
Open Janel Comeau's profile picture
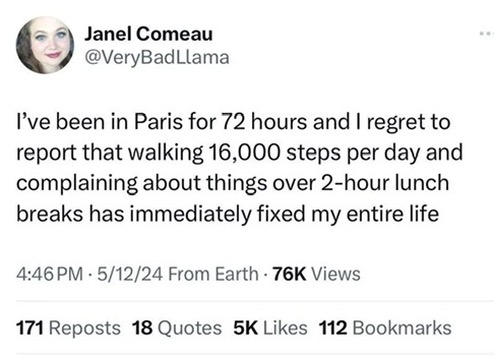(45, 45)
